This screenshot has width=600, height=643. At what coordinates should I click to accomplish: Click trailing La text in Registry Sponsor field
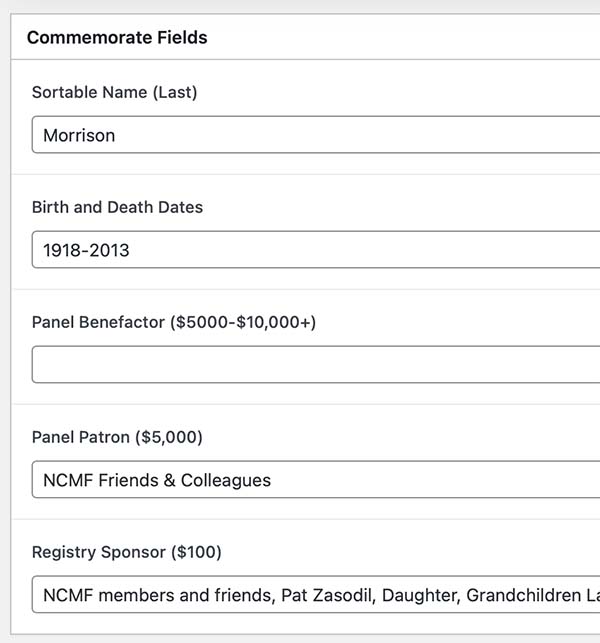591,595
